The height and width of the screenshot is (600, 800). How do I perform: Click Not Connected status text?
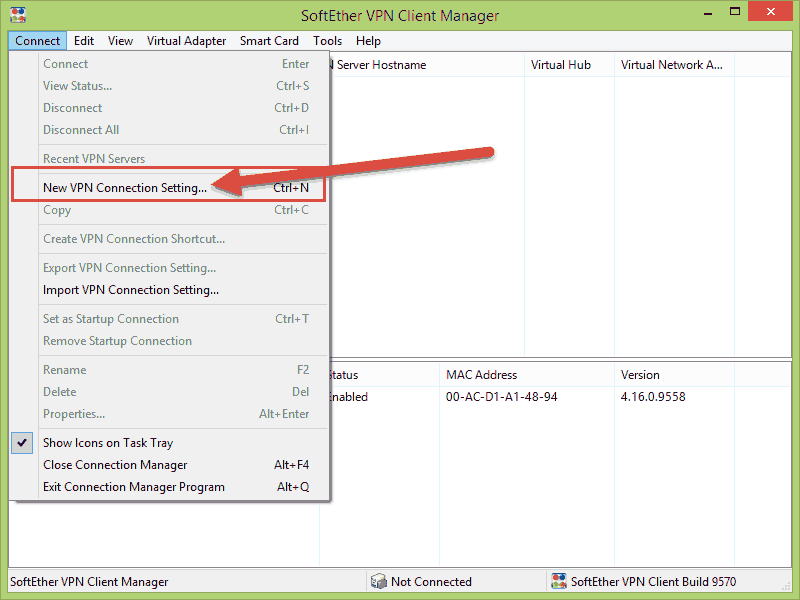pos(431,582)
